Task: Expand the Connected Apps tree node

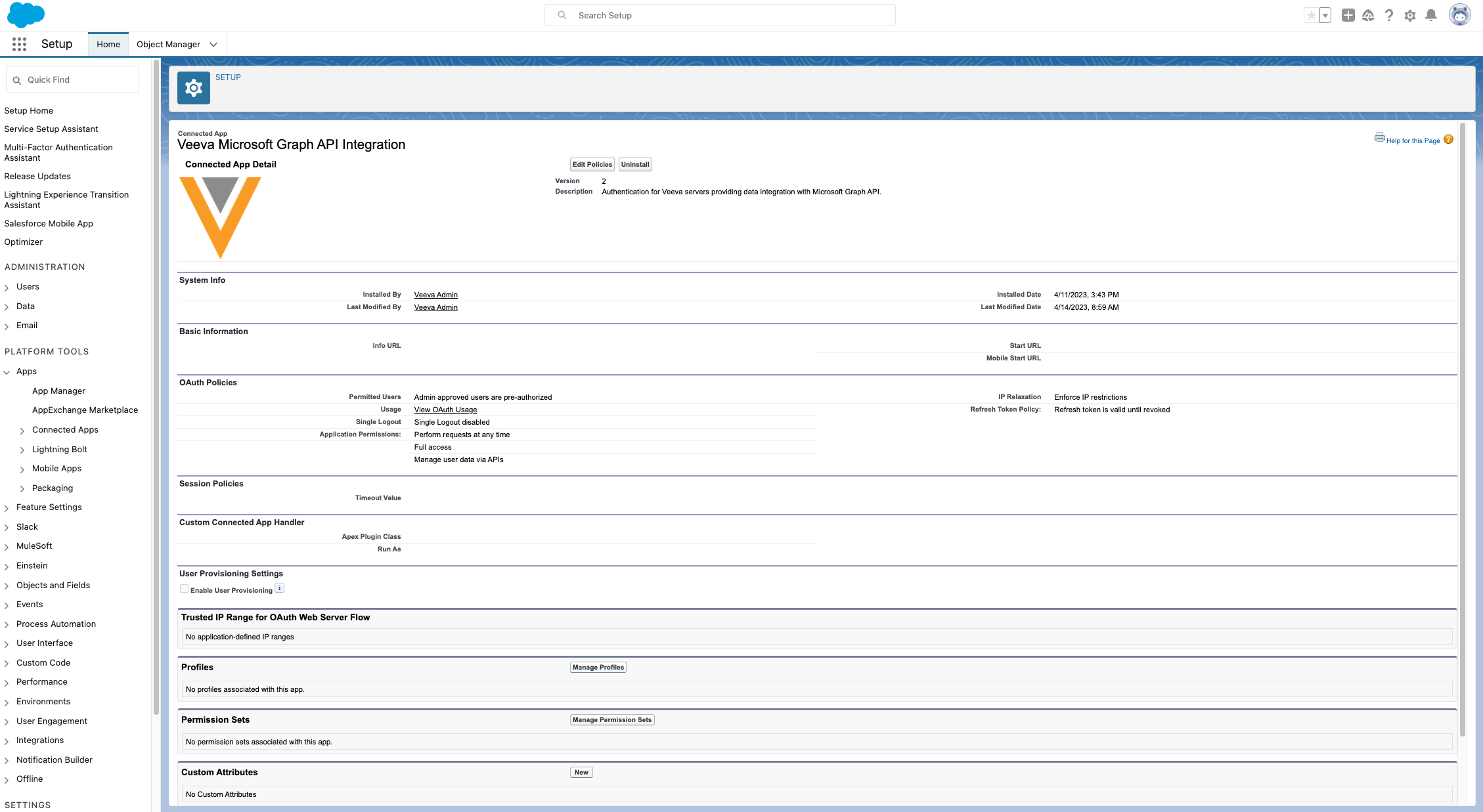Action: (x=22, y=431)
